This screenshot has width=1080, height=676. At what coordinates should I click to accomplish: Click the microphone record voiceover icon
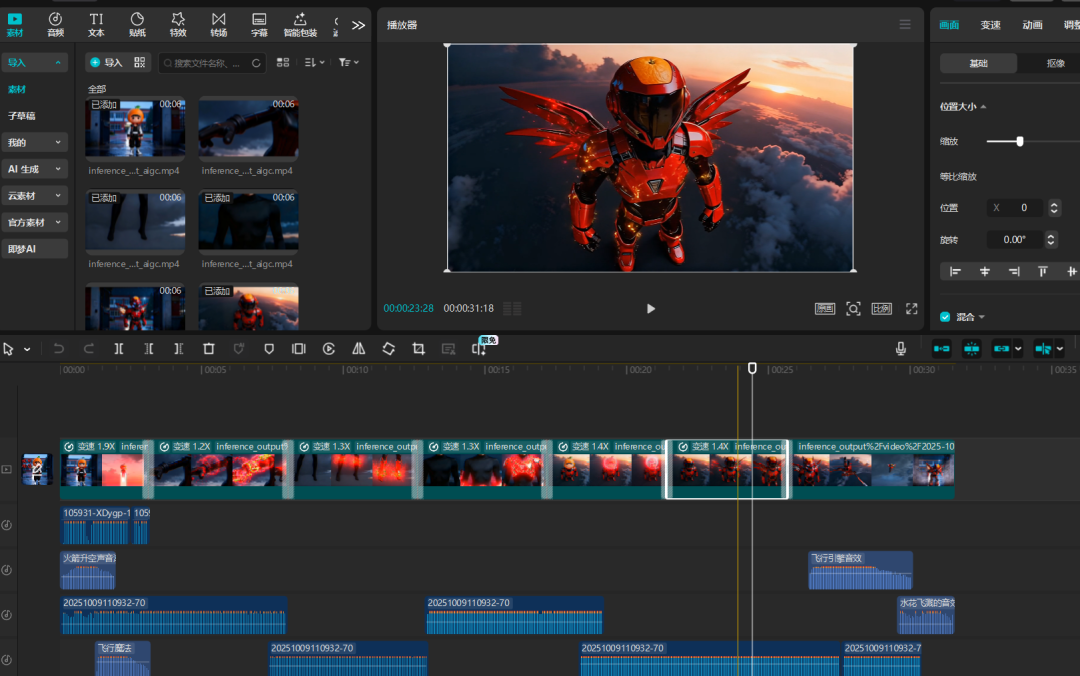coord(901,349)
